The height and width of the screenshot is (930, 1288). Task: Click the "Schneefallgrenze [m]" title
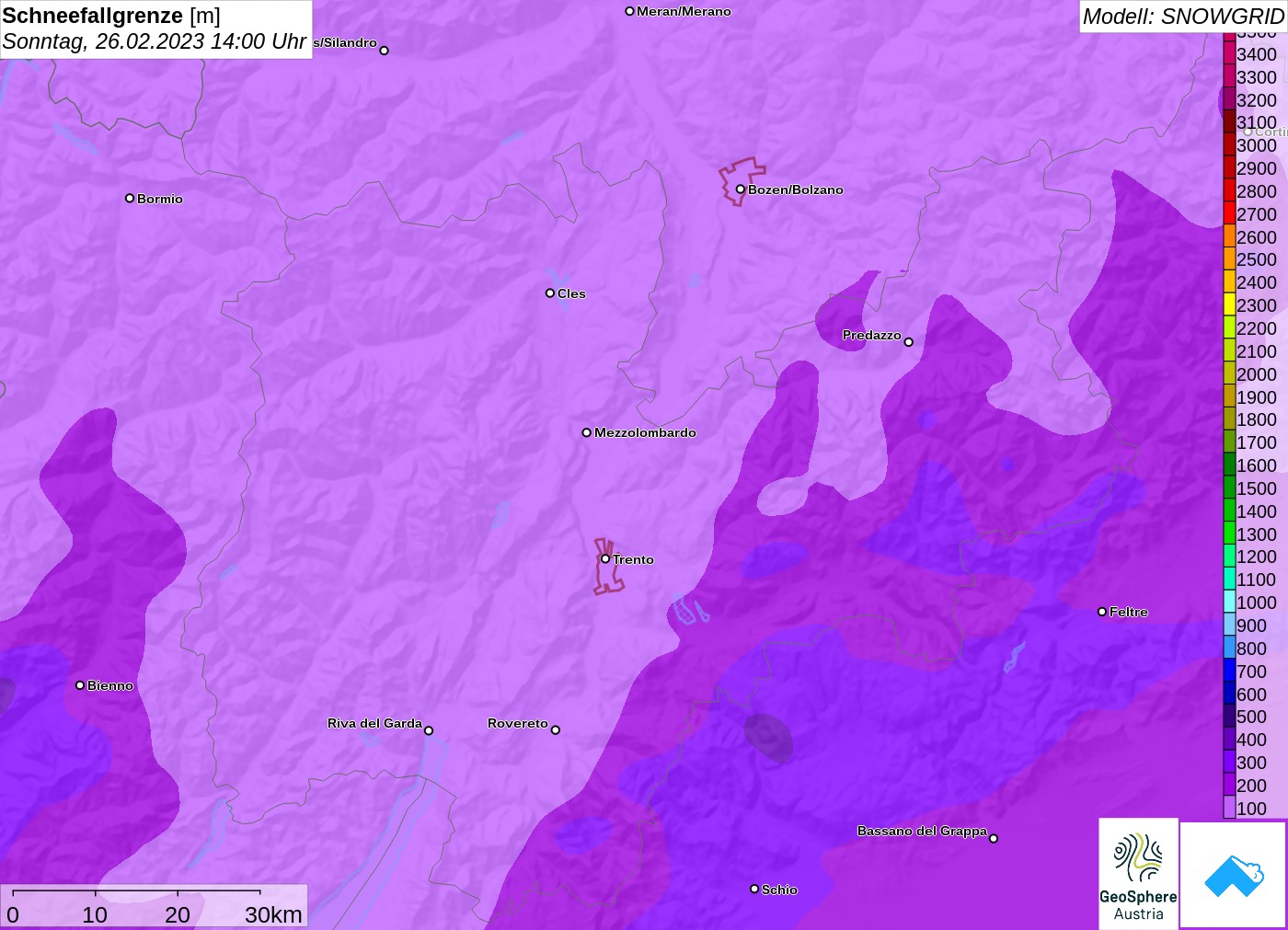coord(111,16)
